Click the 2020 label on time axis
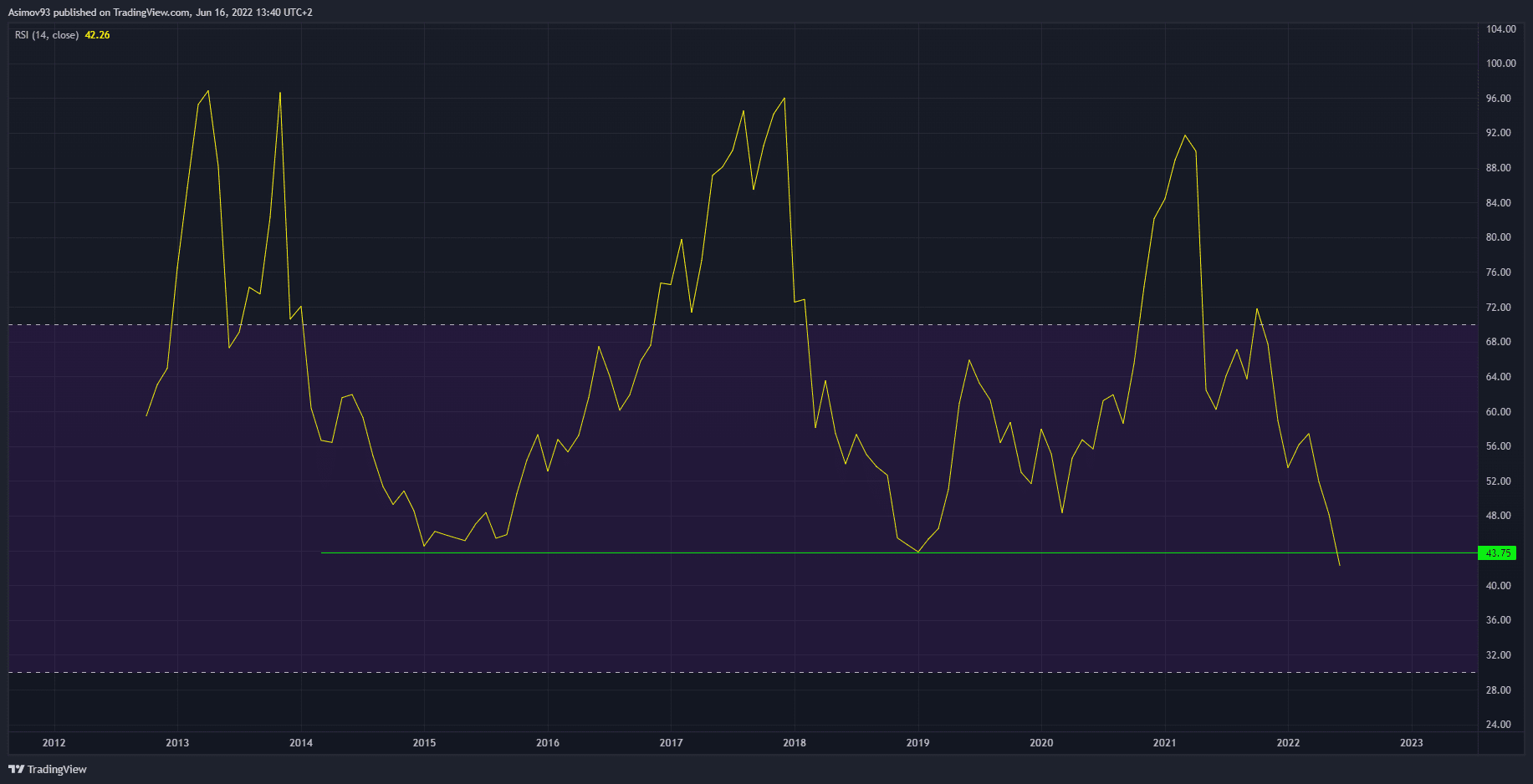 click(x=1041, y=742)
